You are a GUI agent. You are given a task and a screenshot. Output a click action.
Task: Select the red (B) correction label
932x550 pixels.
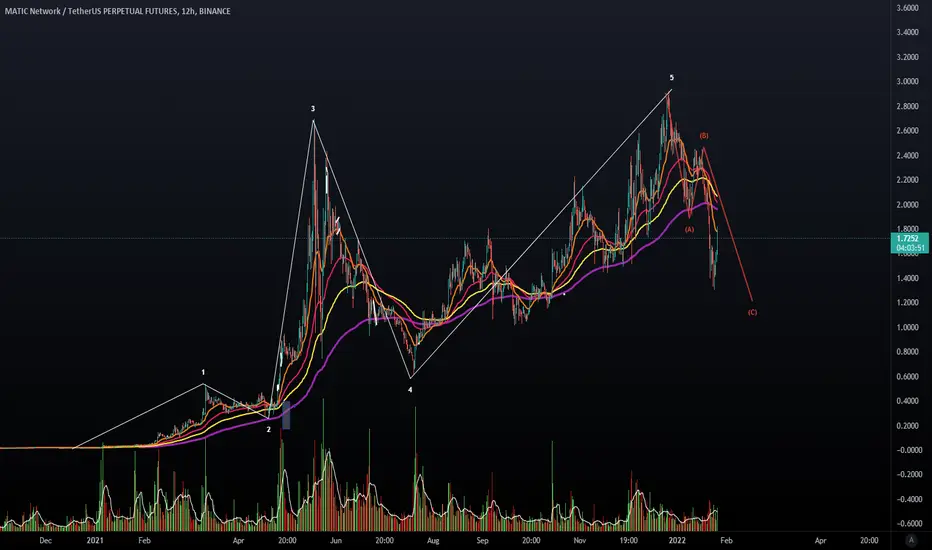click(704, 136)
